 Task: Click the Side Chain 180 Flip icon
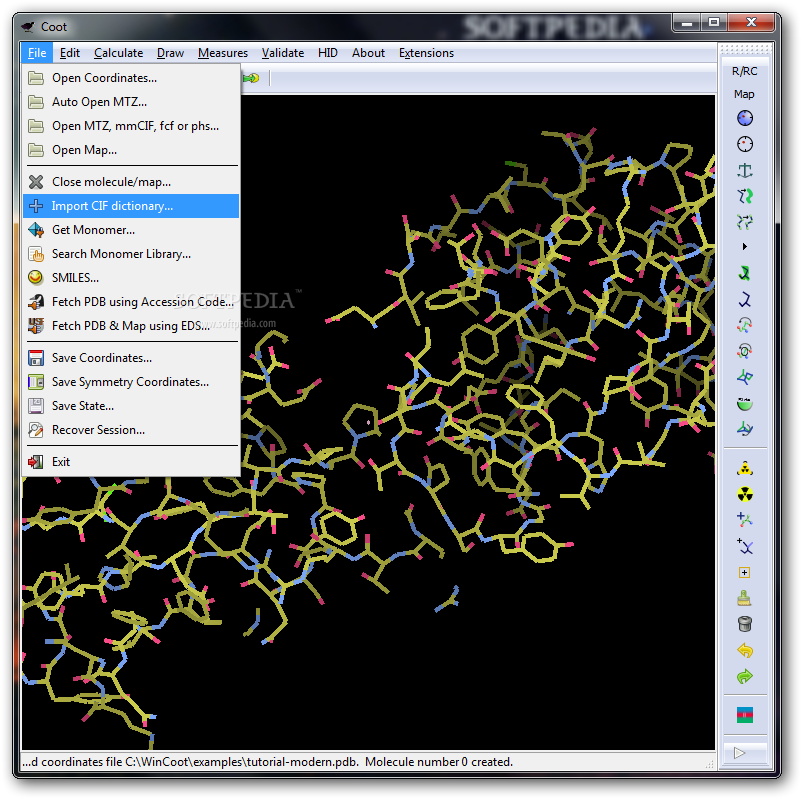pyautogui.click(x=745, y=403)
